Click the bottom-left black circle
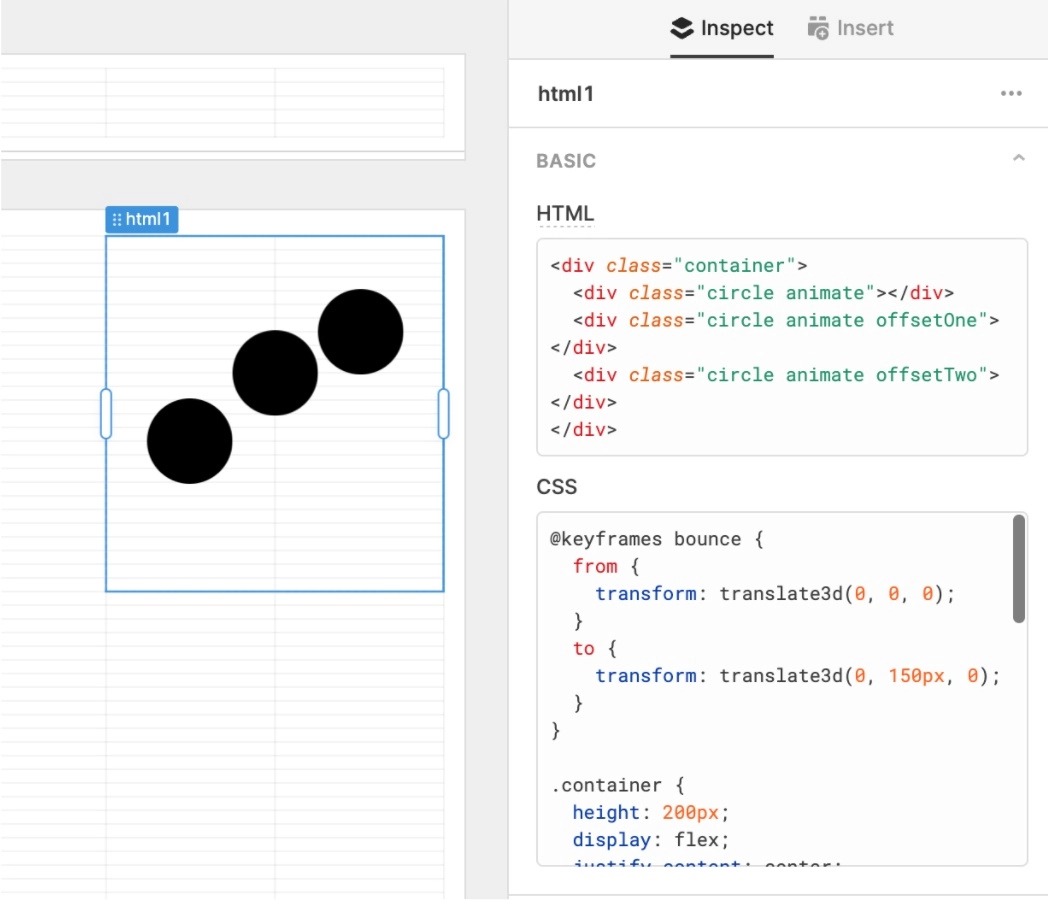The height and width of the screenshot is (902, 1048). click(x=190, y=441)
